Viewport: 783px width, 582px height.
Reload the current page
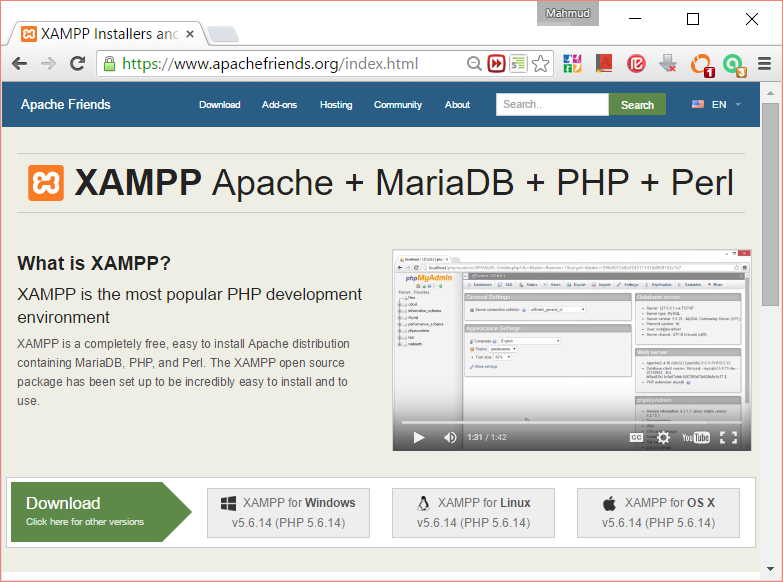77,63
